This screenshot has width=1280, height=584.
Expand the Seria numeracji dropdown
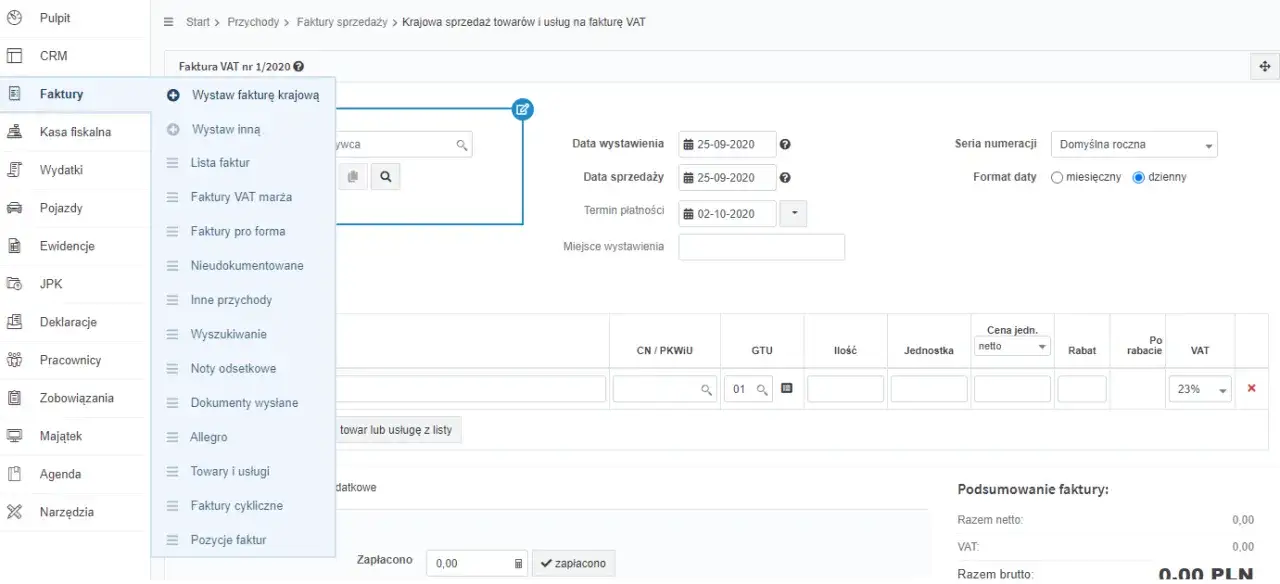[1134, 145]
